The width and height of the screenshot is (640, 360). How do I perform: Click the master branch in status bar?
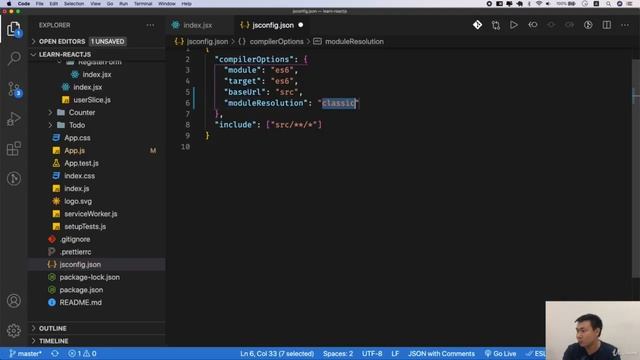point(25,353)
